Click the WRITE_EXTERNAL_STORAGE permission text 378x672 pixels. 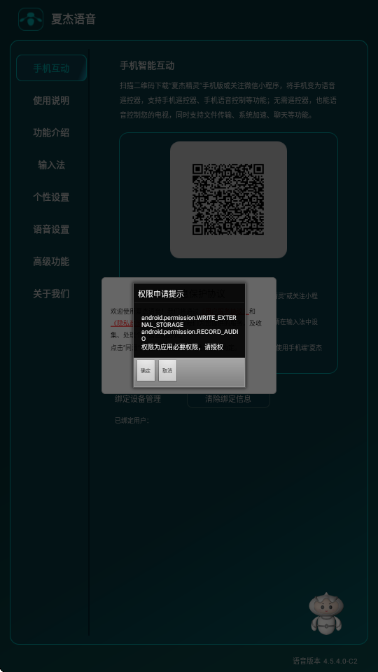click(189, 321)
